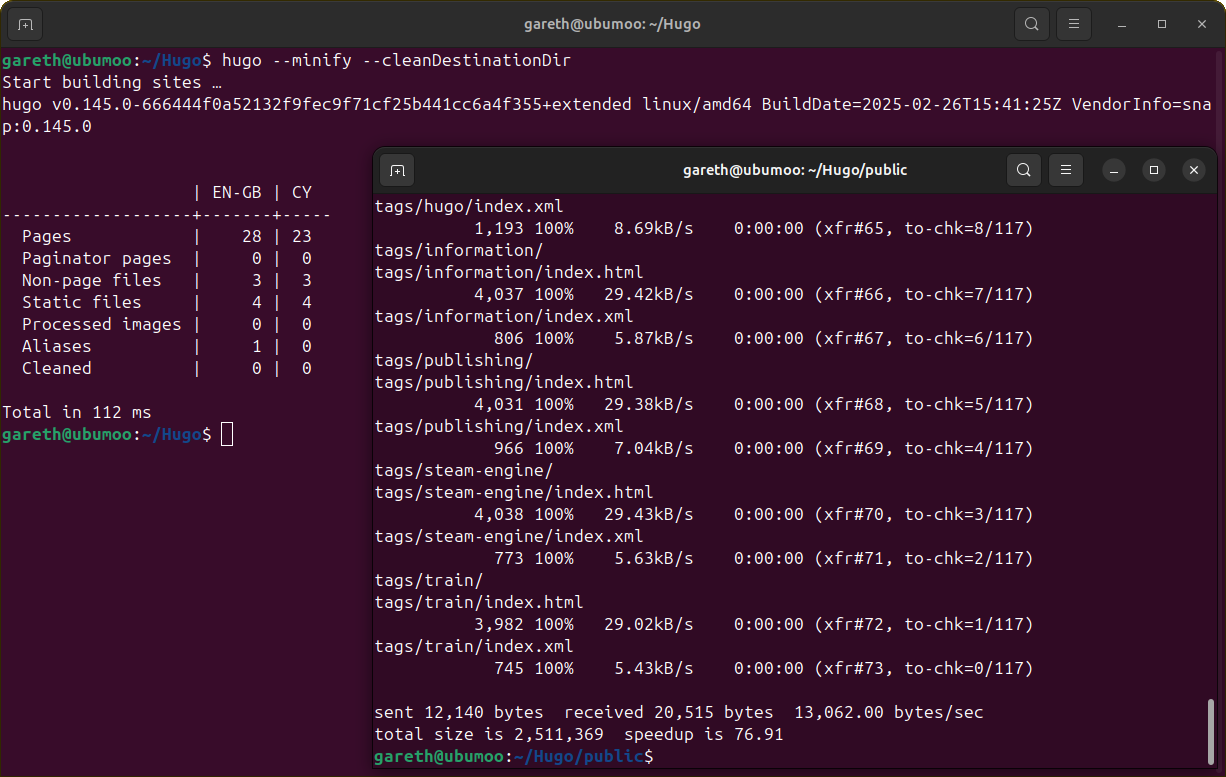Click 'tags/publishing/index.html' line
Screen dimensions: 1226x777
pyautogui.click(x=504, y=382)
